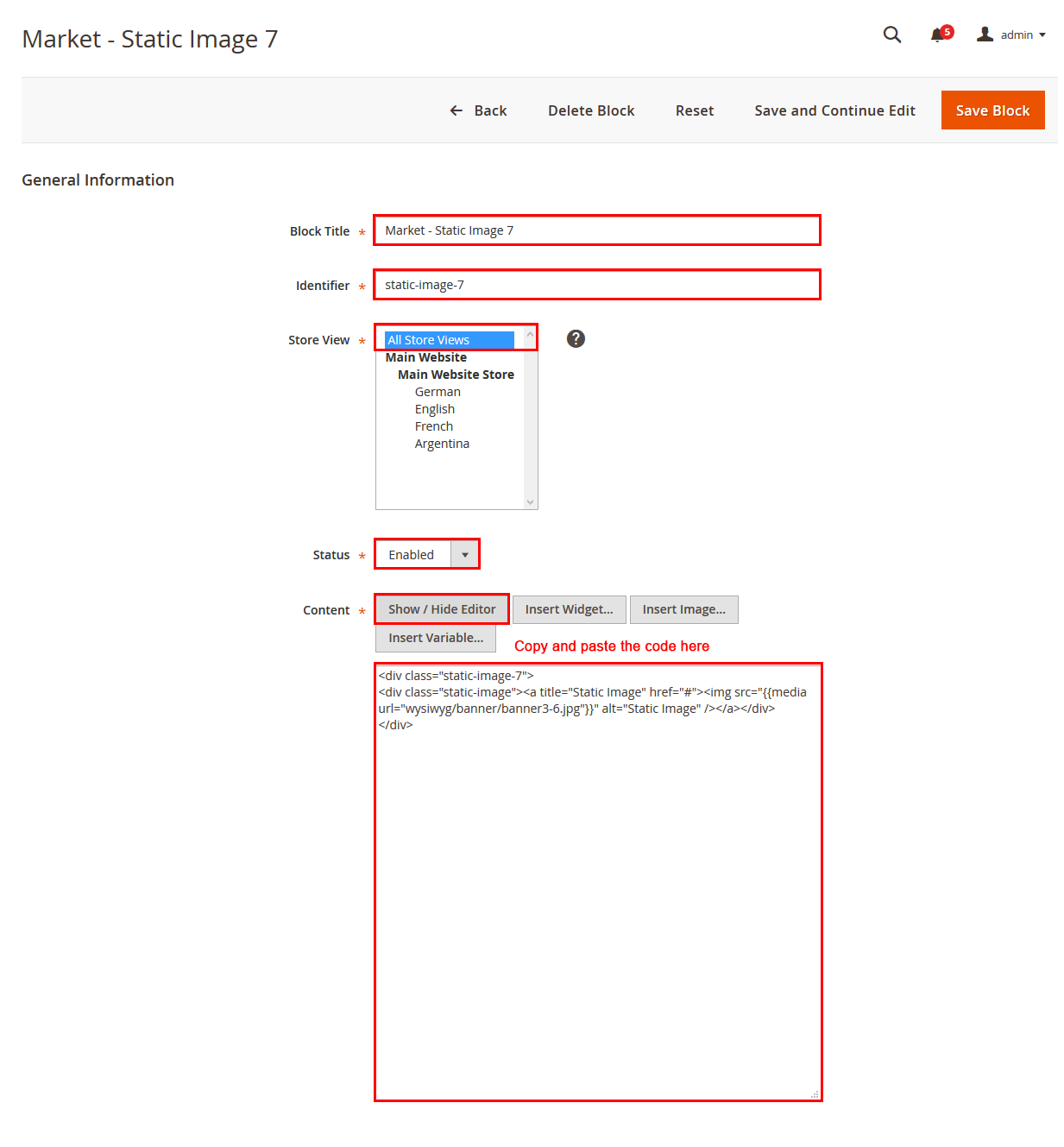Click Insert Image... button

coord(684,609)
